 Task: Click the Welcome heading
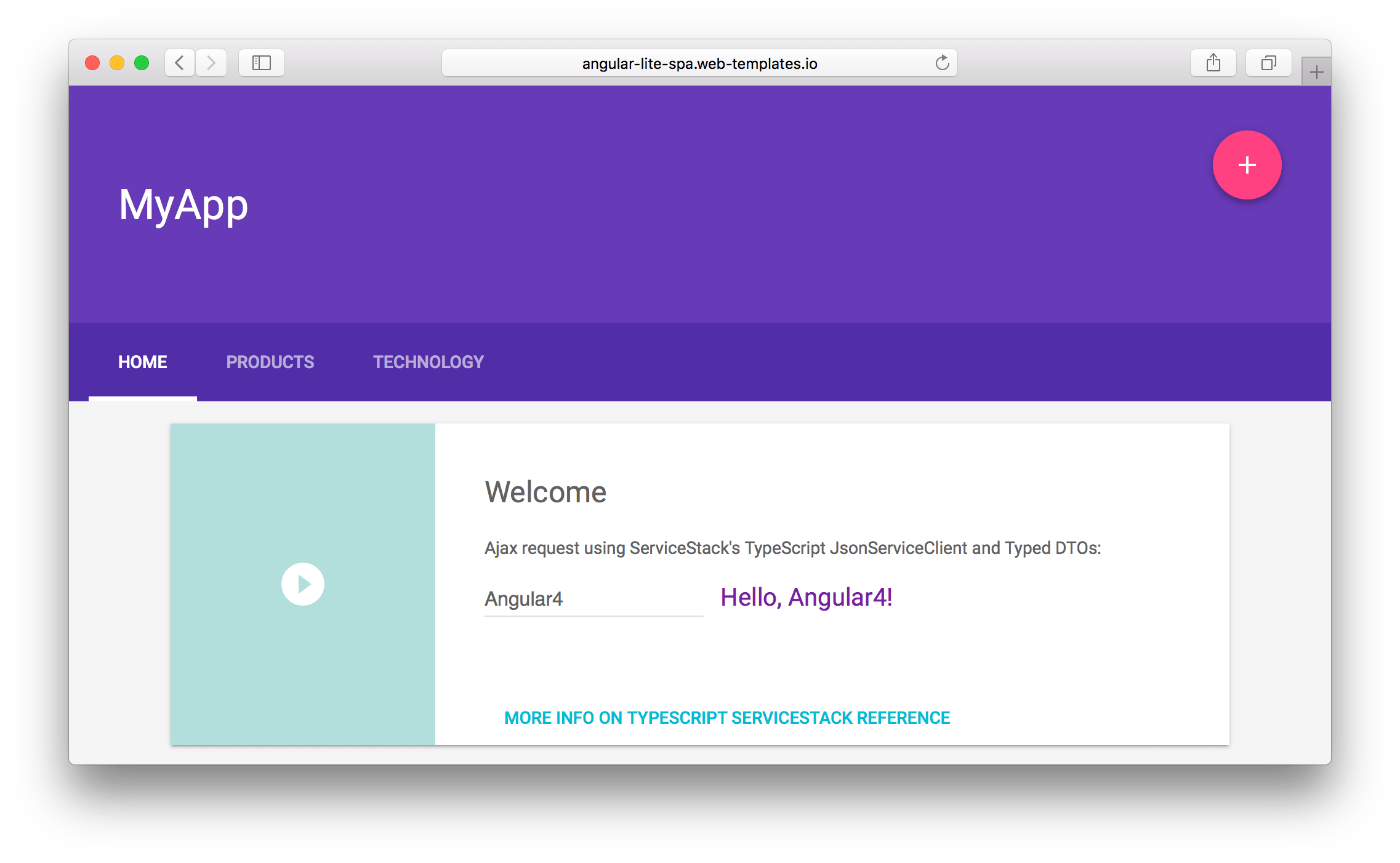[x=545, y=491]
